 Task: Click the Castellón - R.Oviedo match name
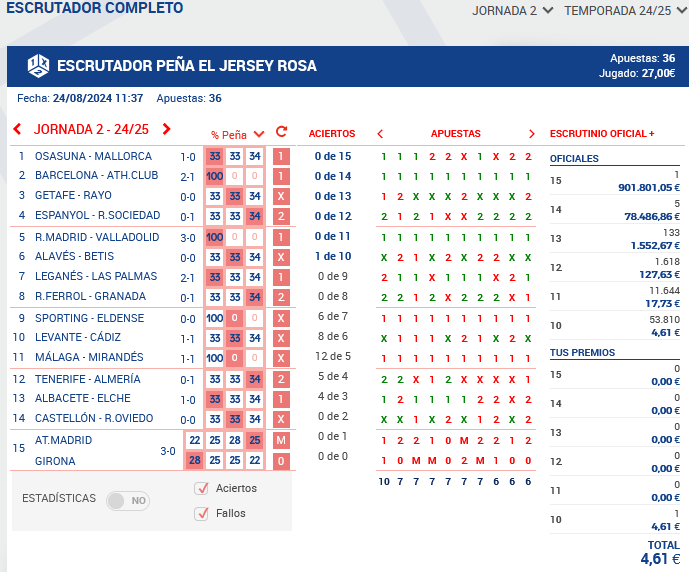tap(94, 418)
